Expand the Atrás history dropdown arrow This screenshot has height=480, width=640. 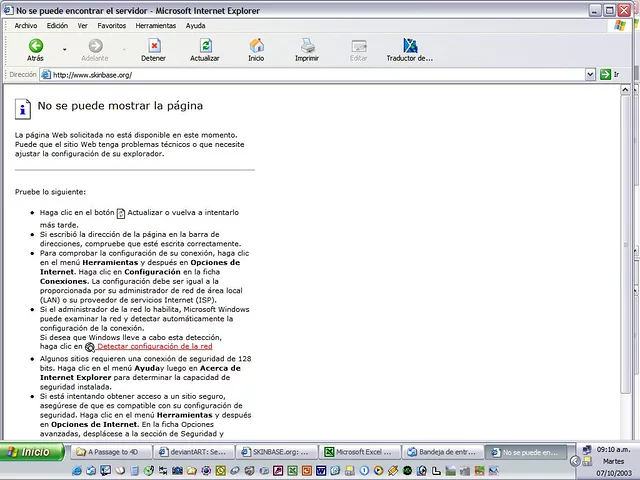(65, 49)
